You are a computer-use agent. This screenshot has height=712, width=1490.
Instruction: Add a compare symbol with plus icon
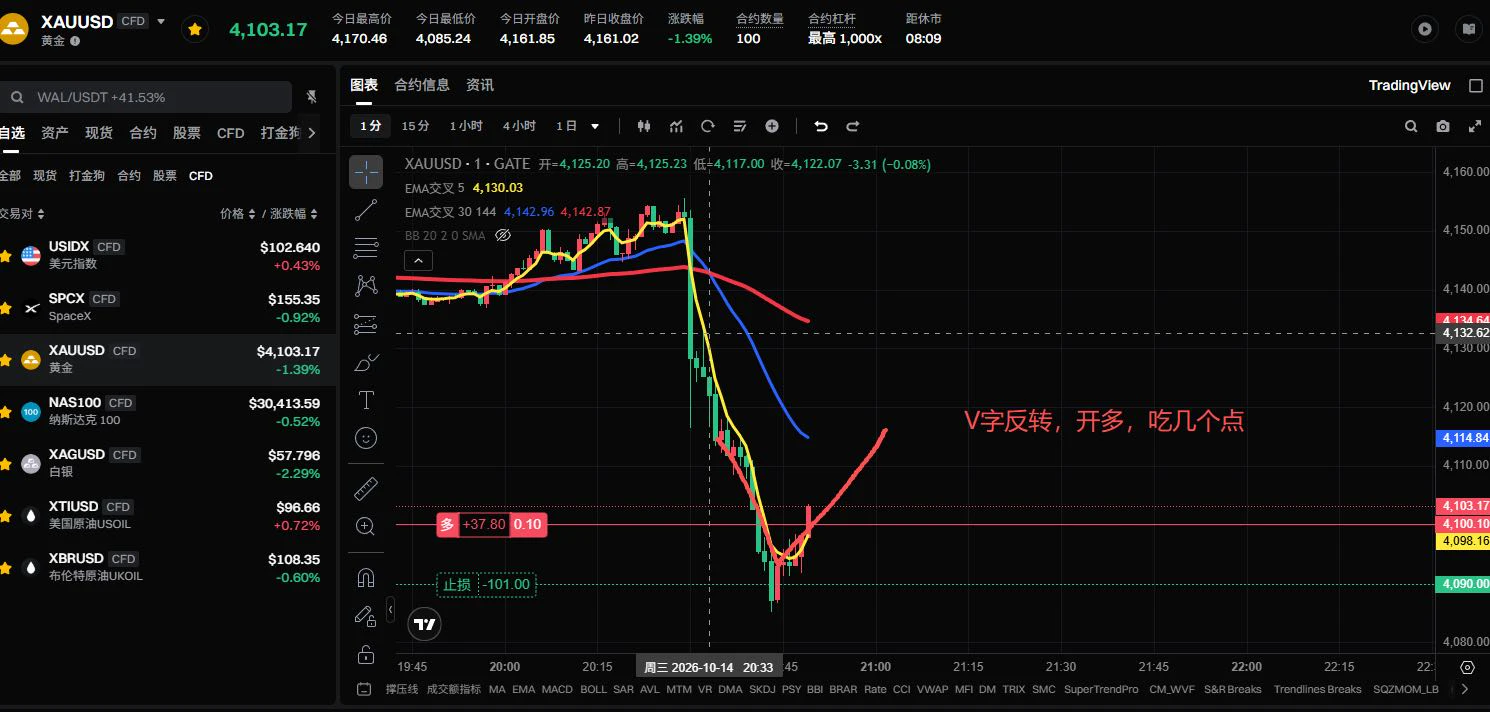coord(772,126)
